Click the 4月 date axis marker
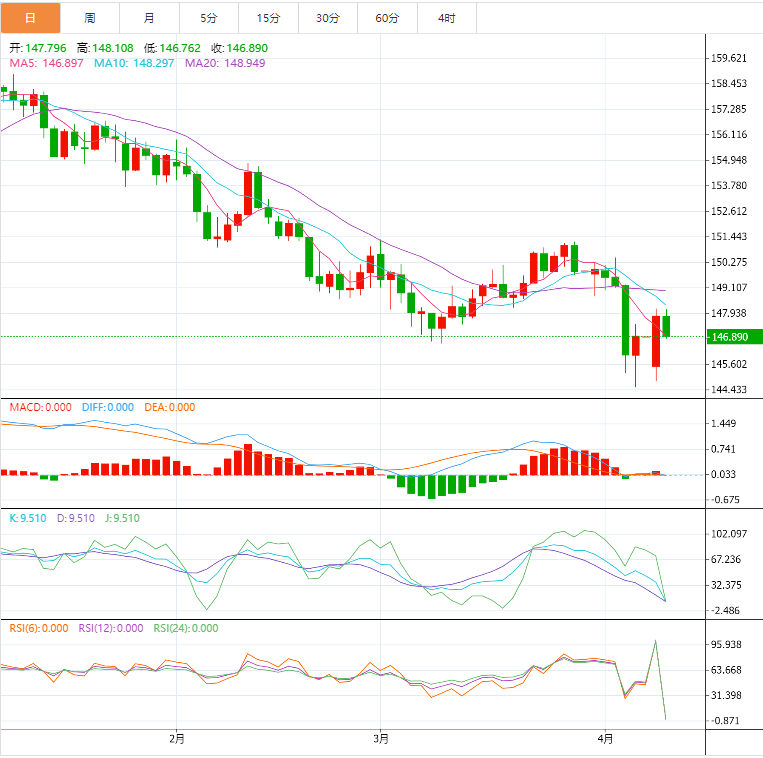 click(x=605, y=739)
